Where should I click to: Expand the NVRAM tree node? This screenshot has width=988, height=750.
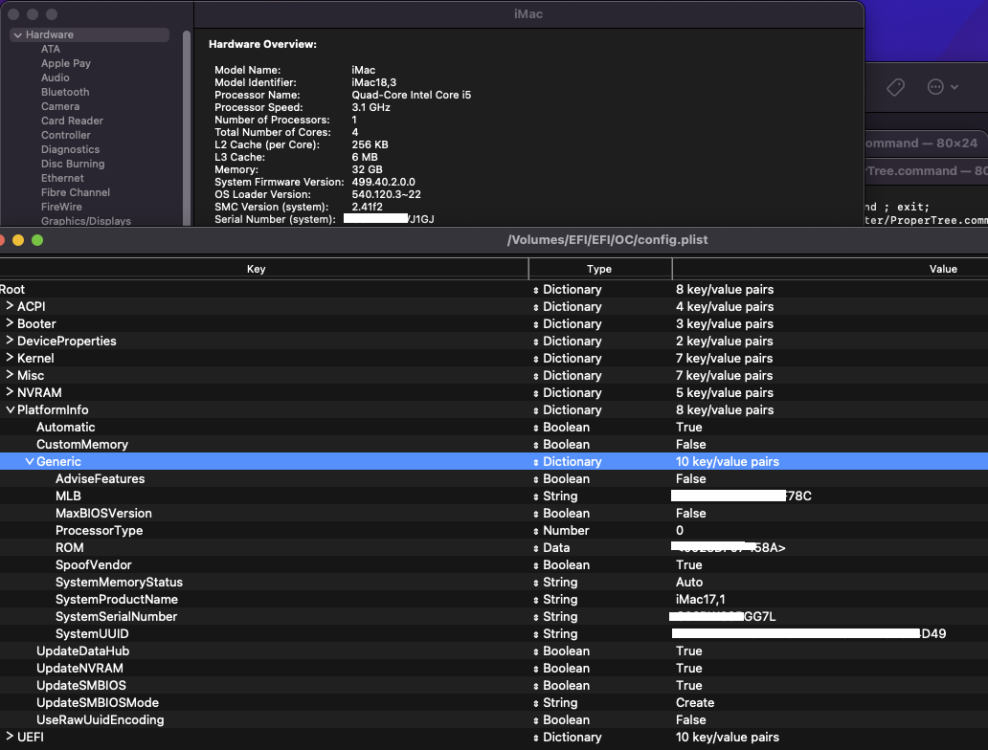[x=9, y=392]
